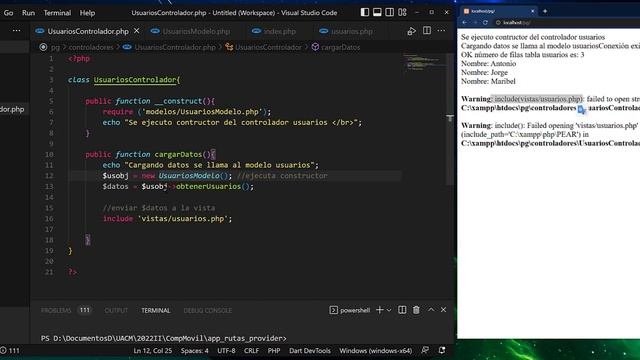The height and width of the screenshot is (360, 640).
Task: Click 'Nombre: Maribel' text in browser
Action: tap(488, 81)
